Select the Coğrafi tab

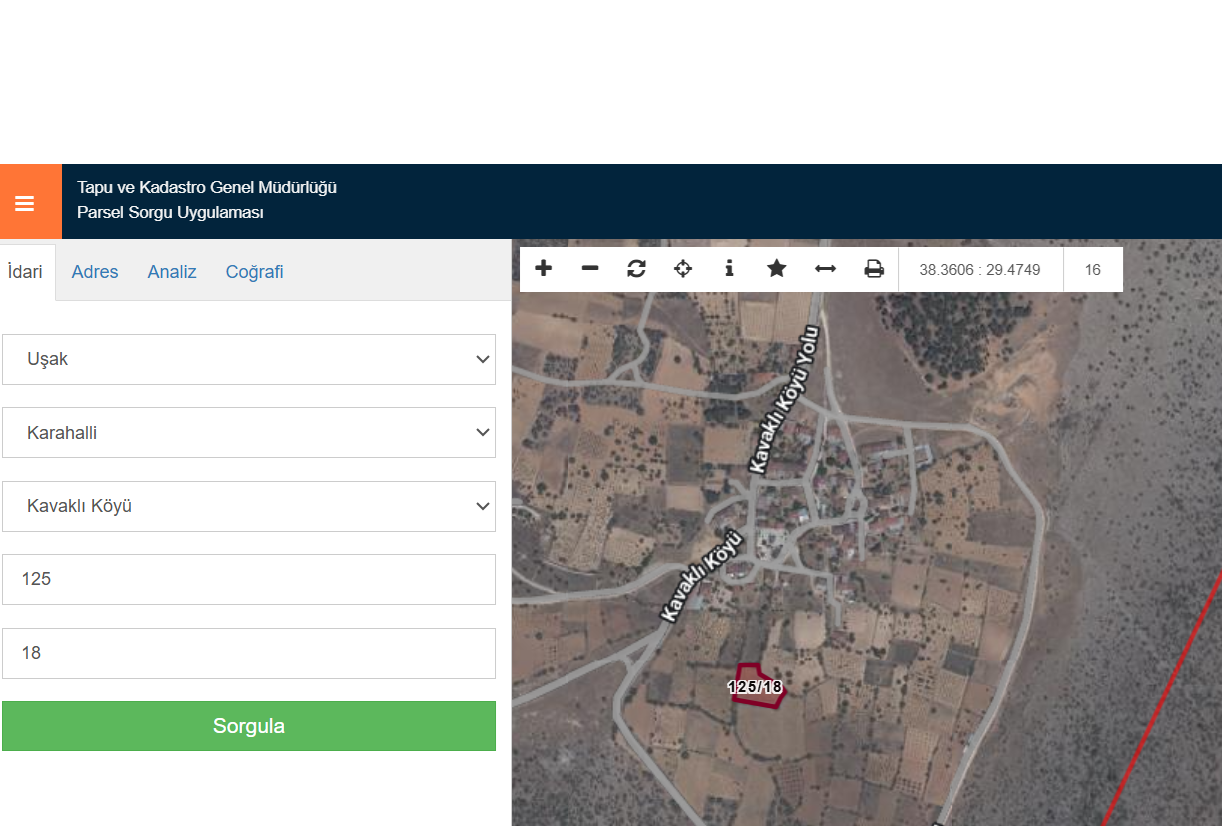click(x=255, y=272)
